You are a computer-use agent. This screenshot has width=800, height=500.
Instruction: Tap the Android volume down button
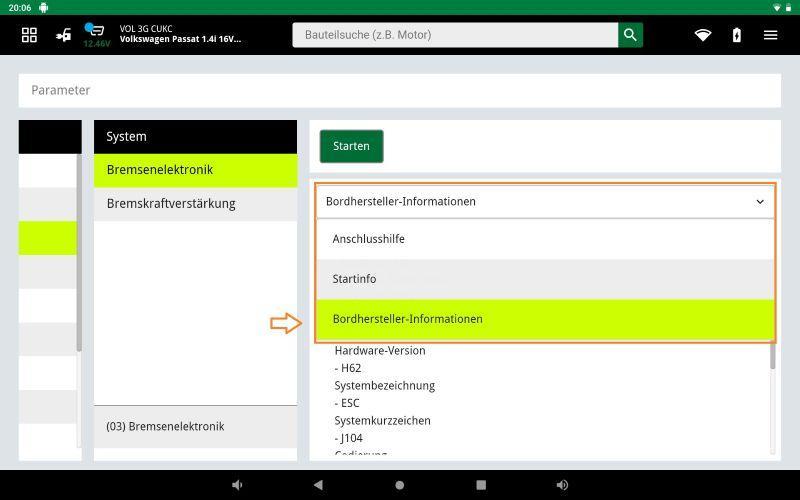[237, 485]
